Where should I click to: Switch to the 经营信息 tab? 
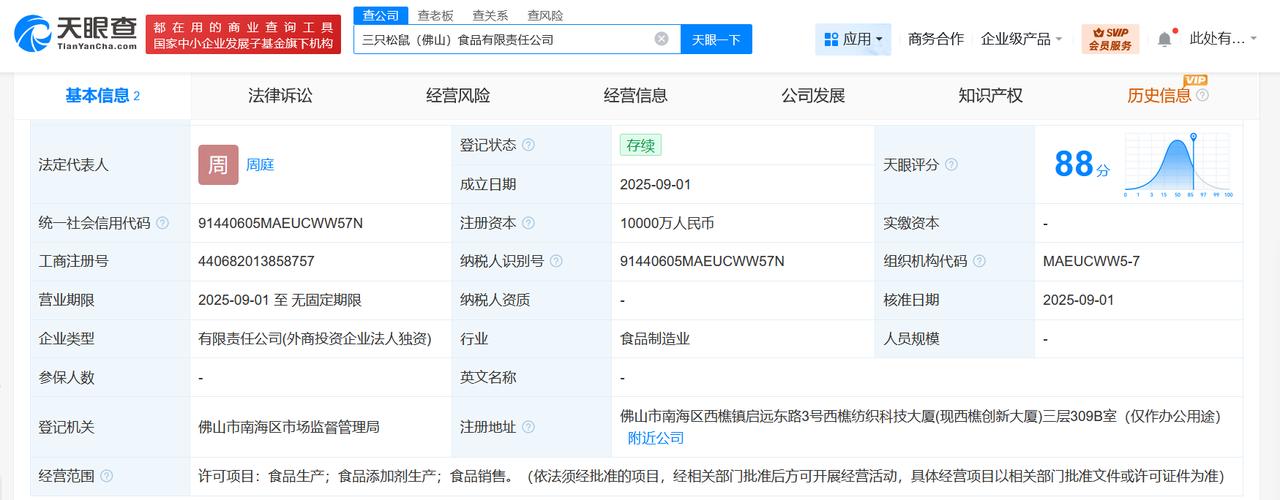click(x=636, y=96)
